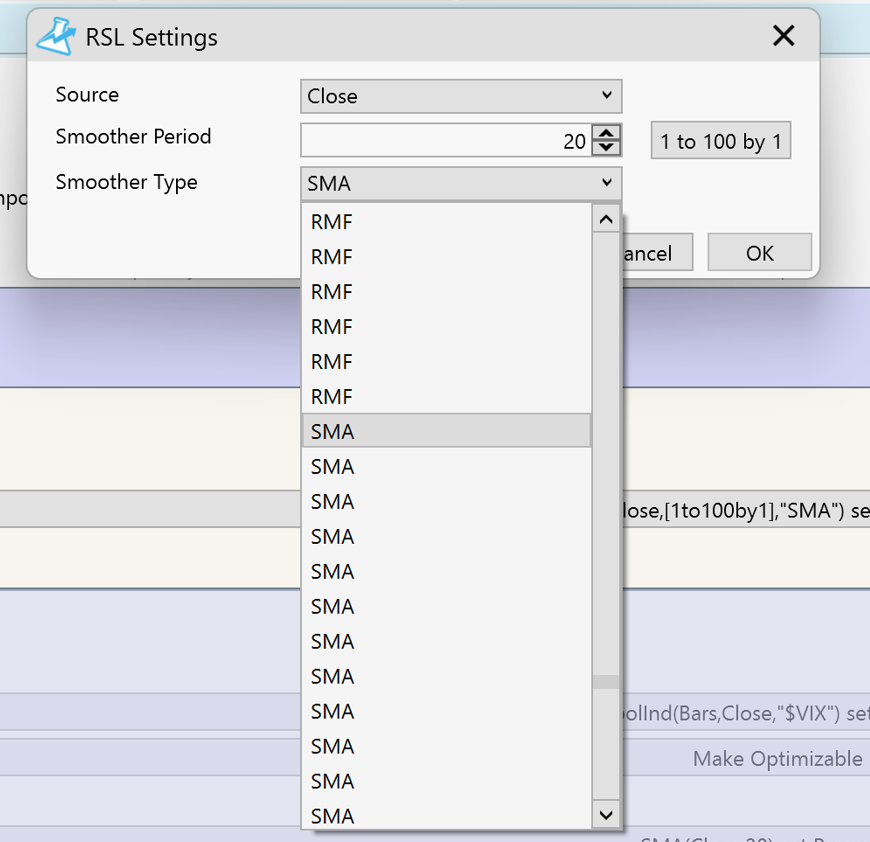Click the Smoother Period value field
The height and width of the screenshot is (842, 870).
coord(445,141)
